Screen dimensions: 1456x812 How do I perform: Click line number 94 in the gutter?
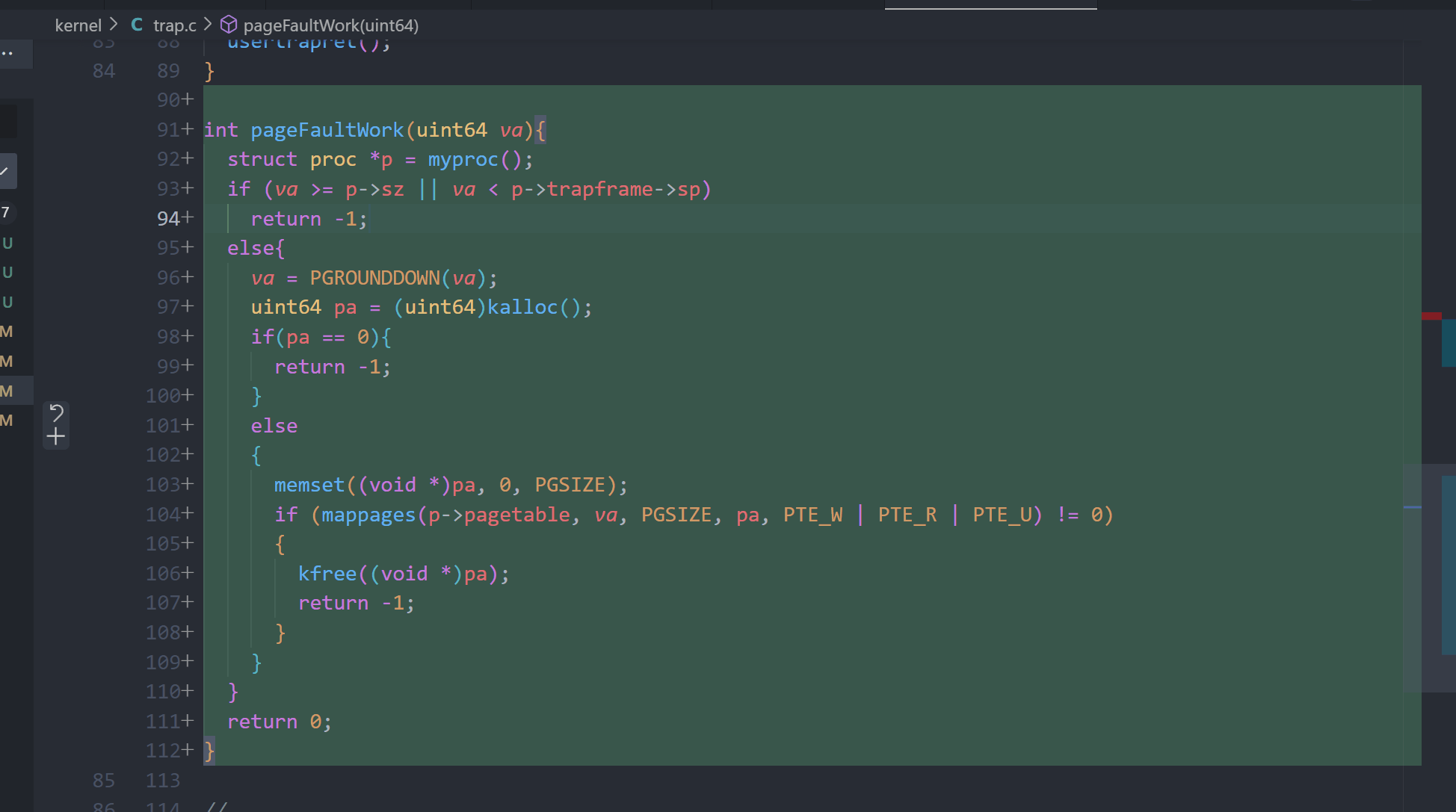168,218
